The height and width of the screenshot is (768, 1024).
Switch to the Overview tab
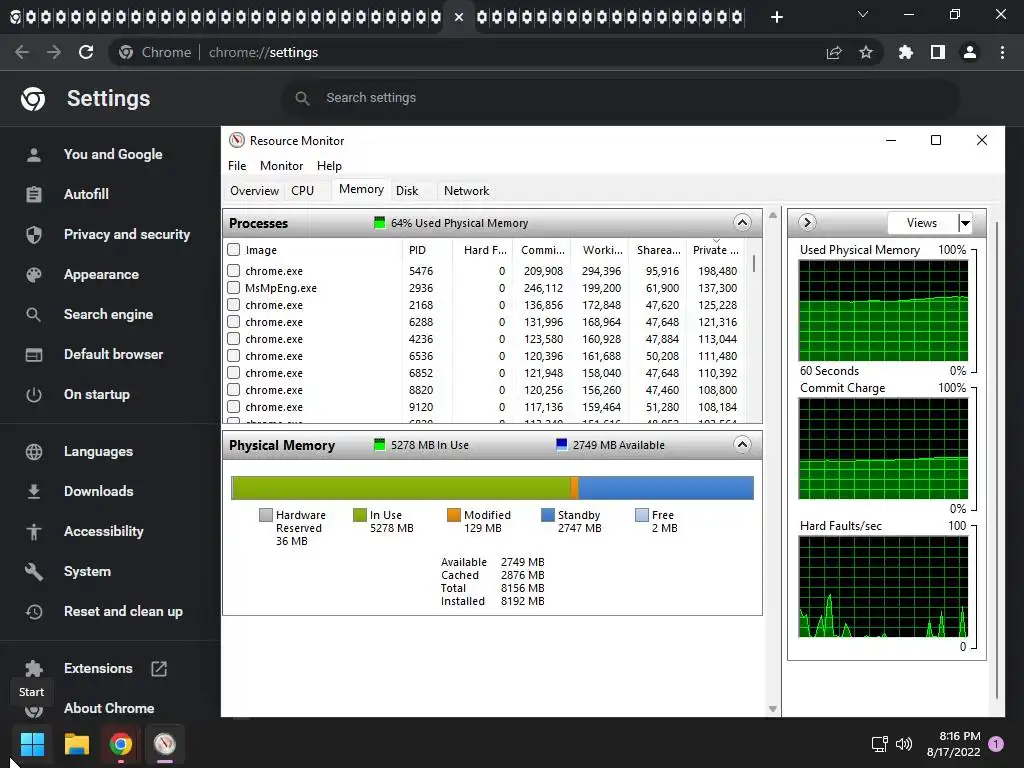click(x=254, y=191)
